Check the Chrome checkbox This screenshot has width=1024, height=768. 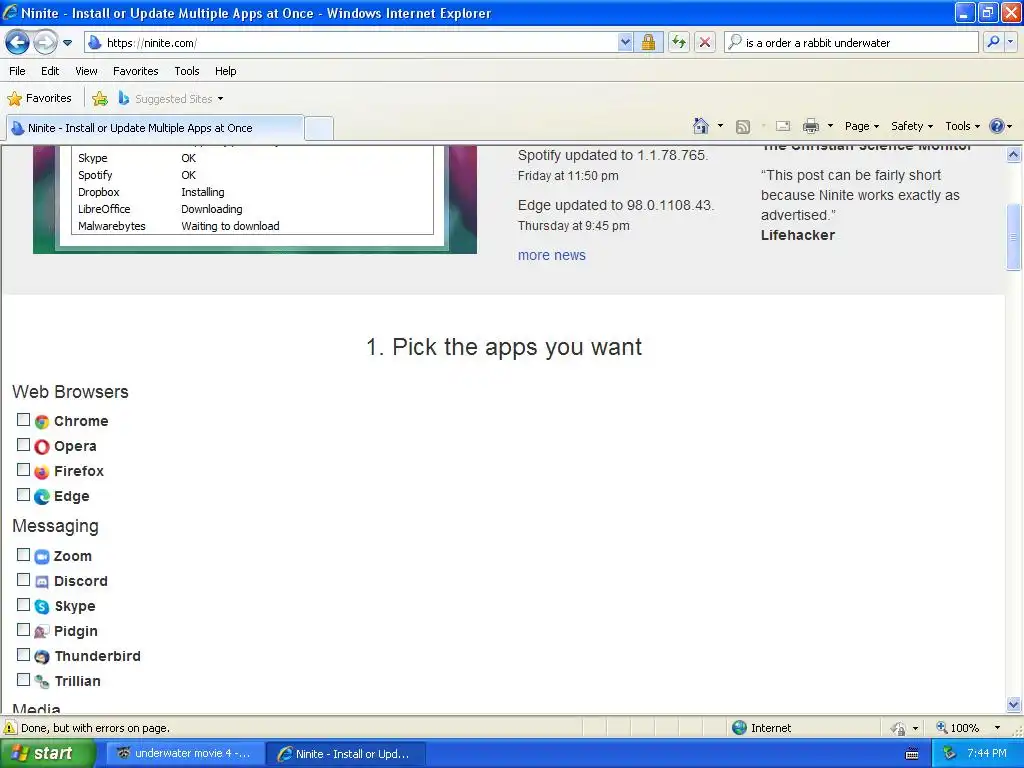[x=24, y=419]
